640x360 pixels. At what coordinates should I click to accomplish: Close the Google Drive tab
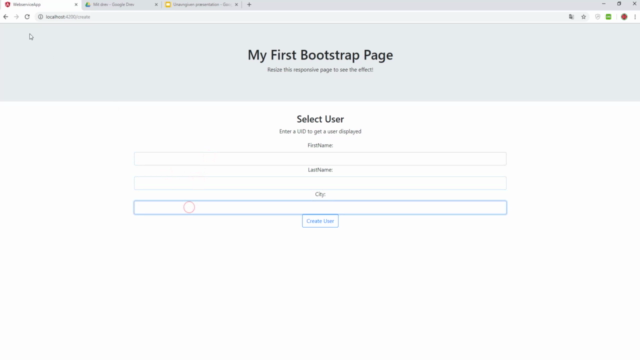[156, 4]
